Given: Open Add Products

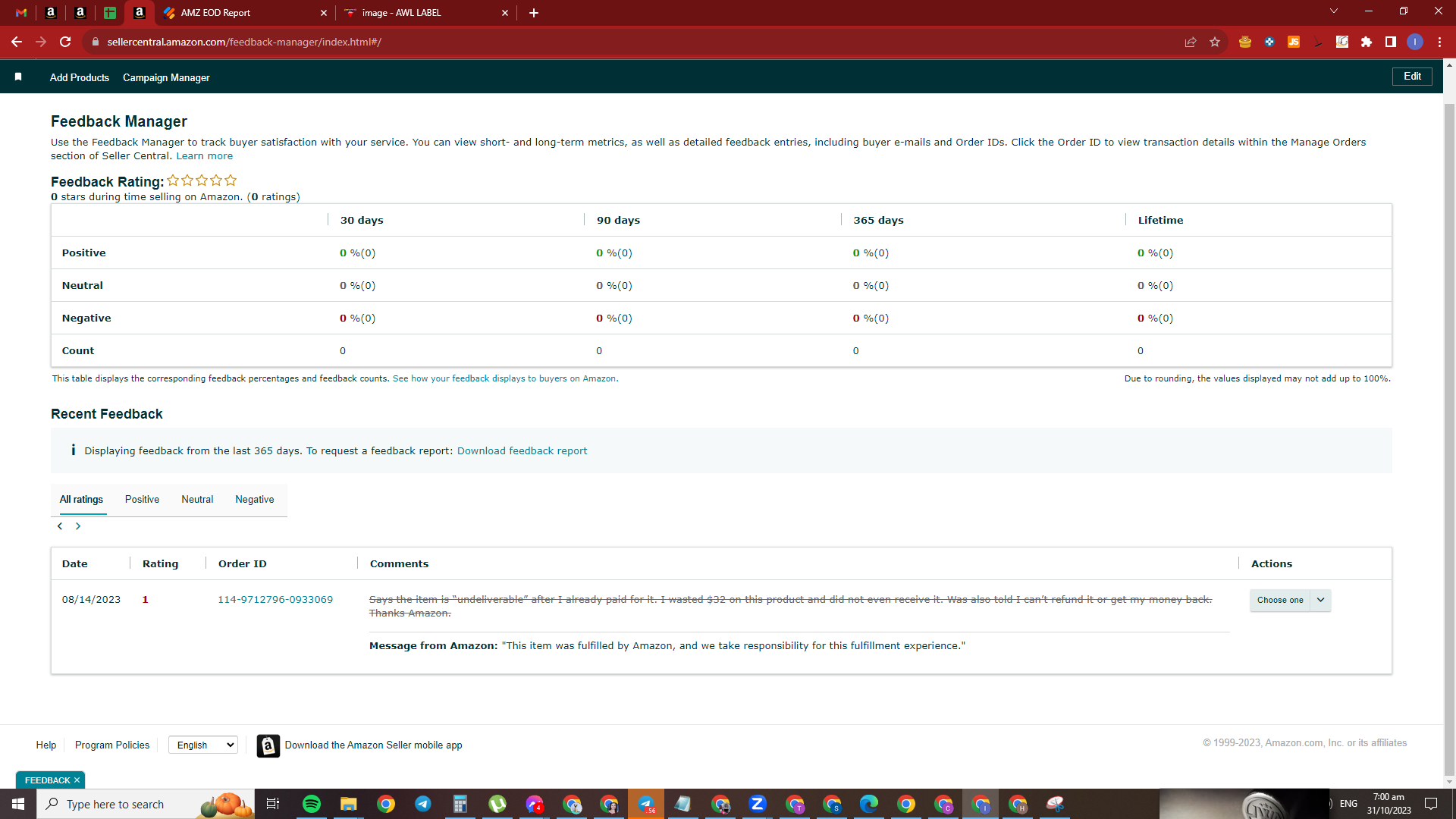Looking at the screenshot, I should pos(80,78).
